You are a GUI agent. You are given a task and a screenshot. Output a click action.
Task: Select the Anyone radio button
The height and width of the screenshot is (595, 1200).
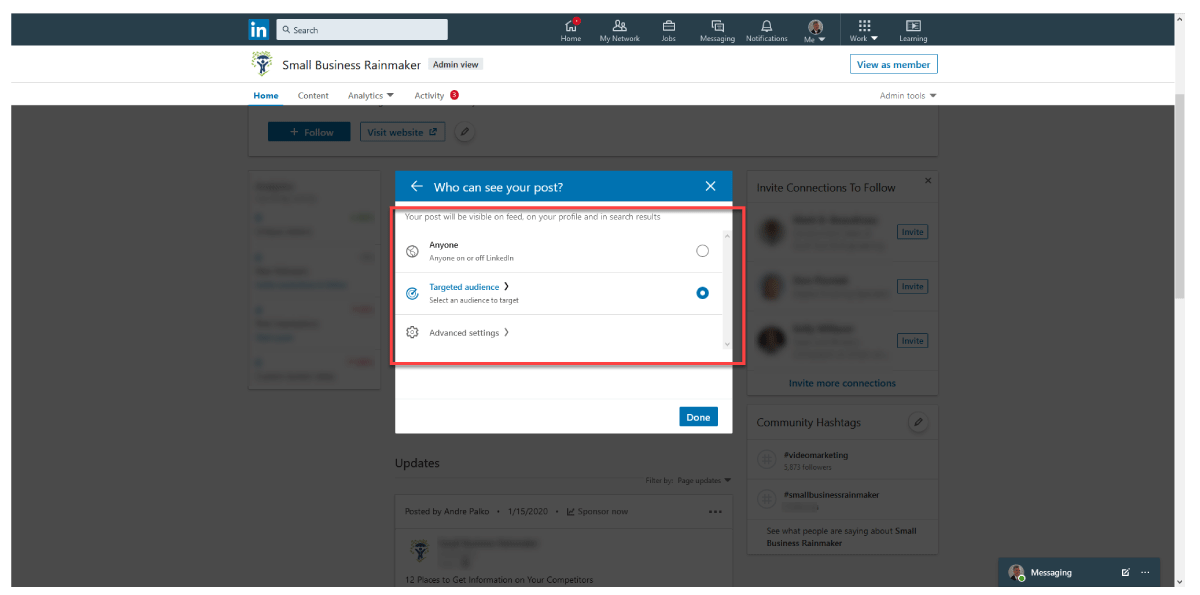tap(702, 251)
